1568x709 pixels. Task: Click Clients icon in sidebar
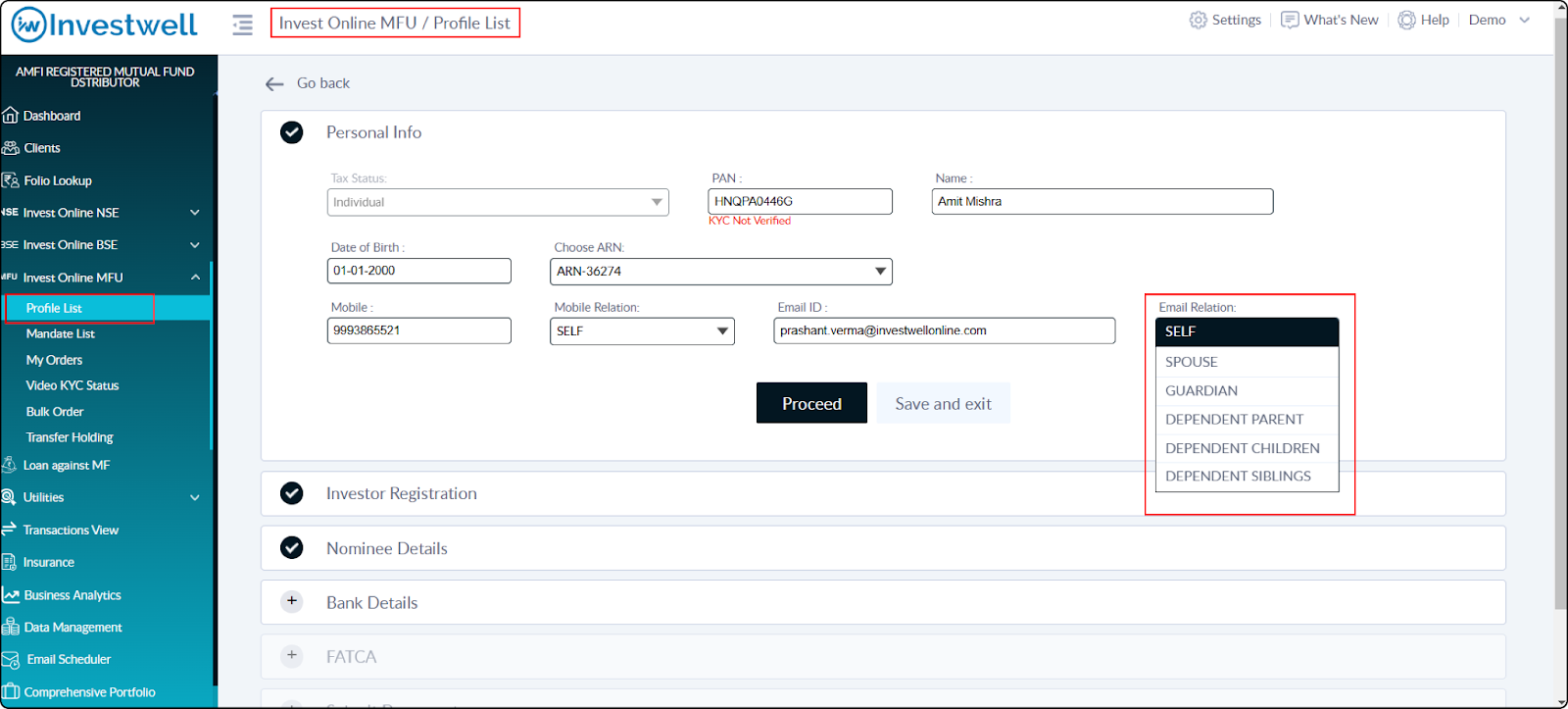click(11, 148)
